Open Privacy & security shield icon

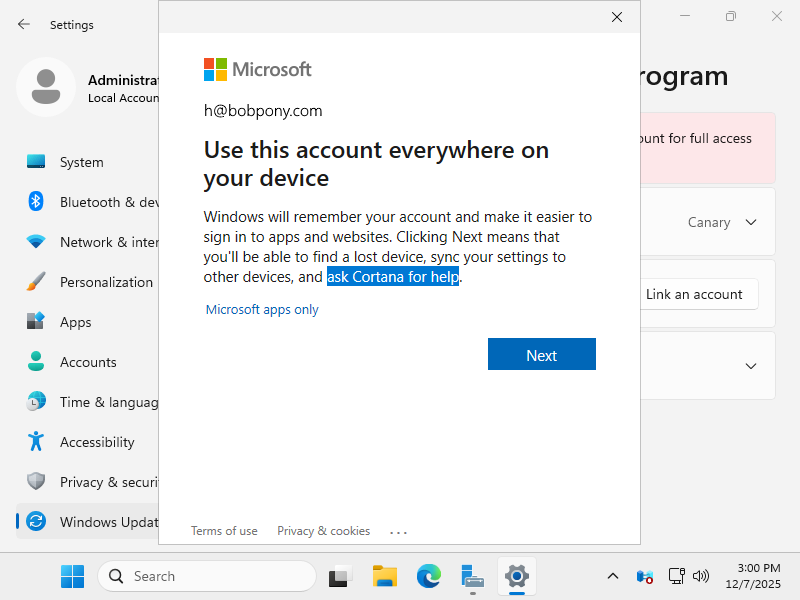pyautogui.click(x=36, y=481)
